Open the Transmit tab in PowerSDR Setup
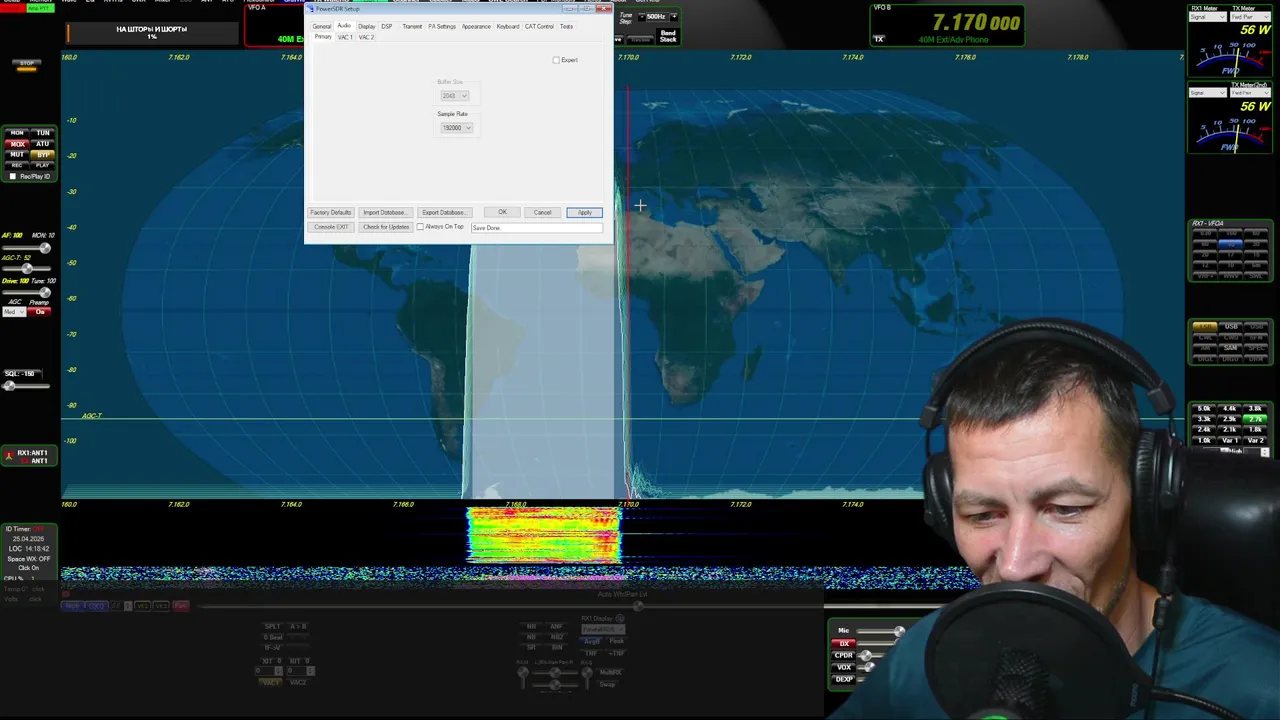 (412, 26)
